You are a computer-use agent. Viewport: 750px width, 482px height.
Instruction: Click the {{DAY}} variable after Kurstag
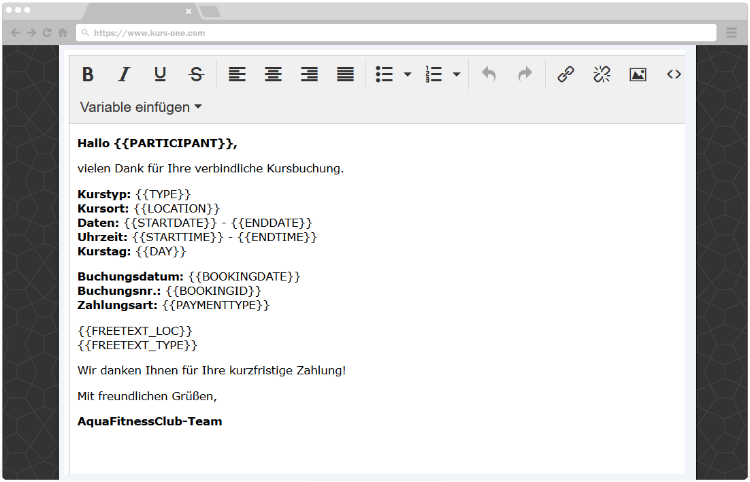(x=161, y=252)
